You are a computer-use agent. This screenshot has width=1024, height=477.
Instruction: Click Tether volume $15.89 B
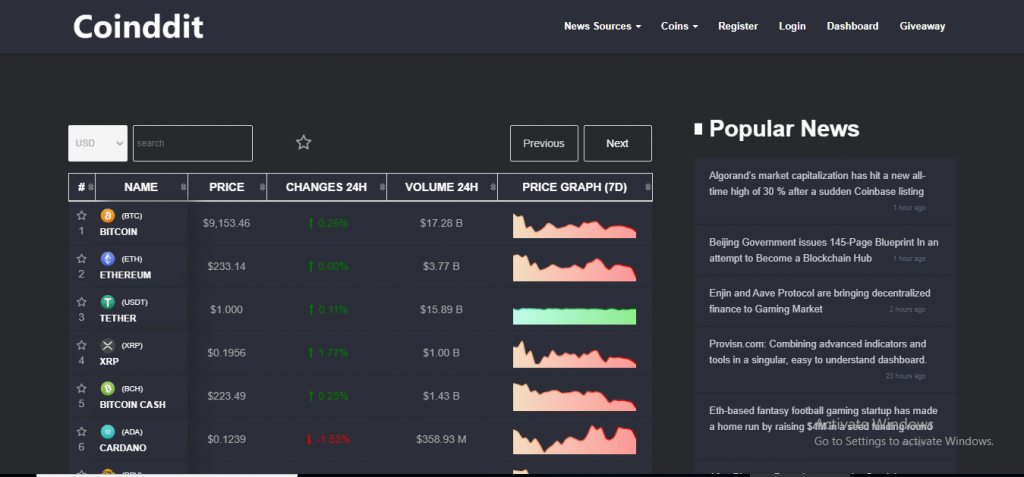click(x=441, y=310)
